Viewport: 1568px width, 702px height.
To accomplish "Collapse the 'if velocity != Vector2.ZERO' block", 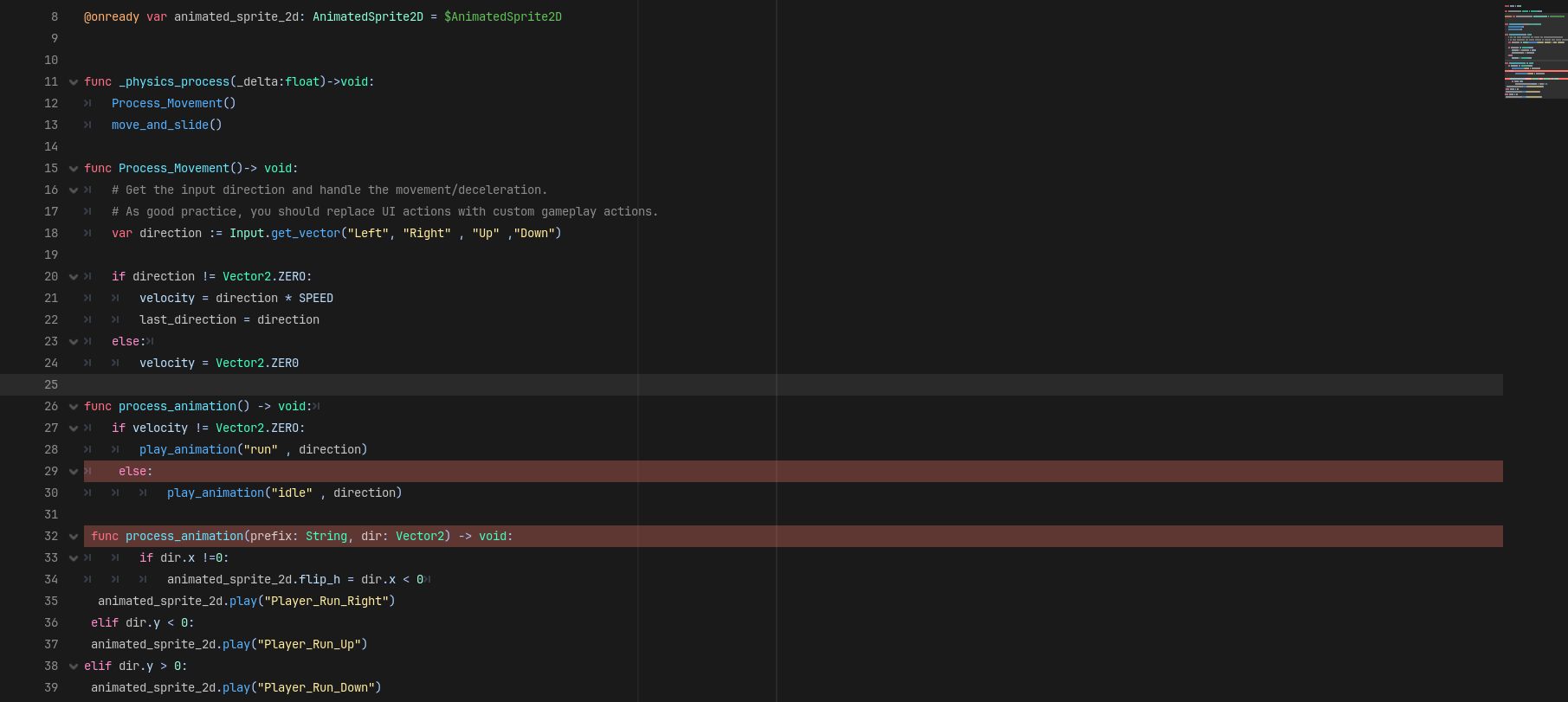I will (x=74, y=428).
